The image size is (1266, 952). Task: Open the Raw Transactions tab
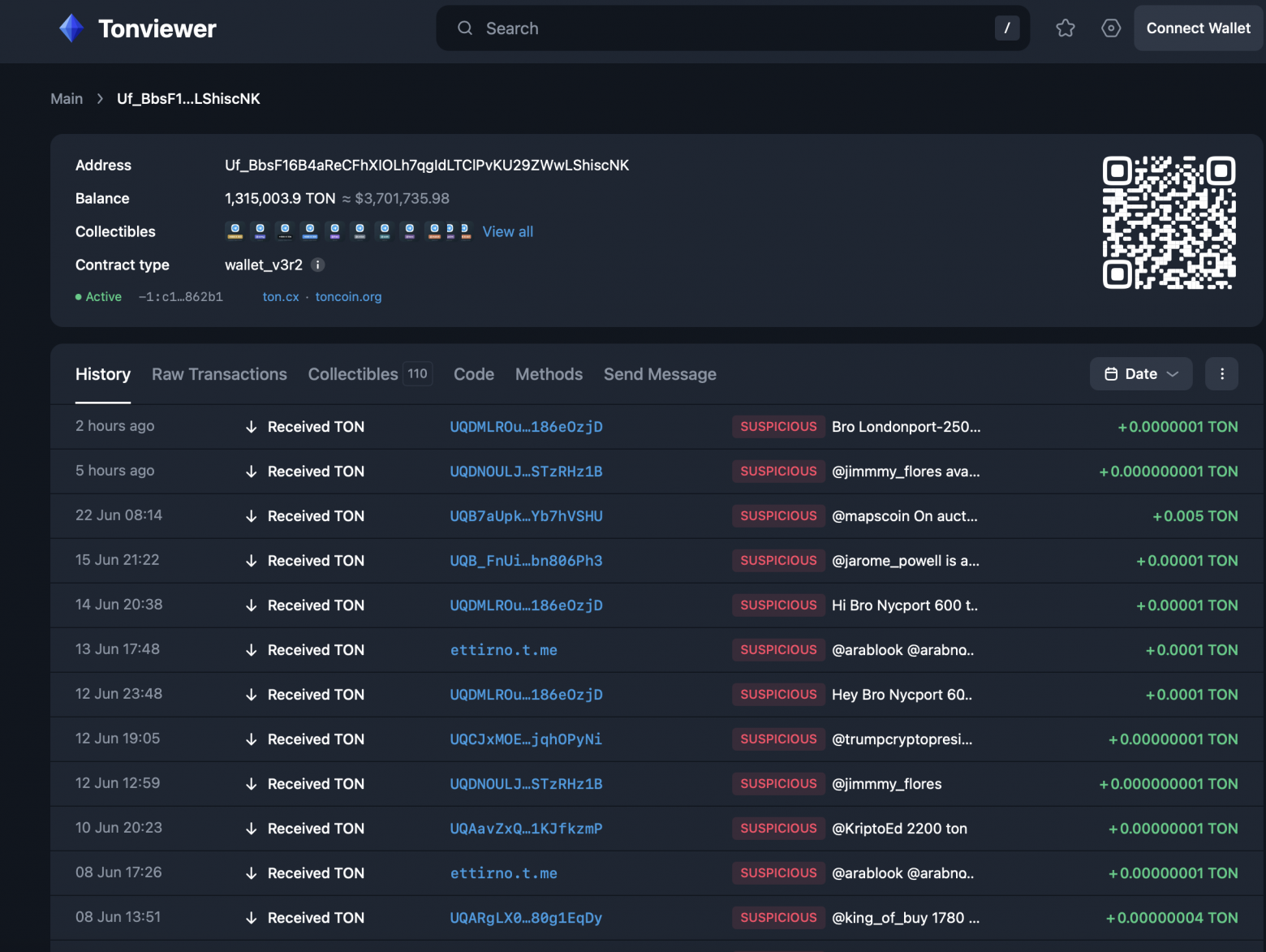pos(219,374)
